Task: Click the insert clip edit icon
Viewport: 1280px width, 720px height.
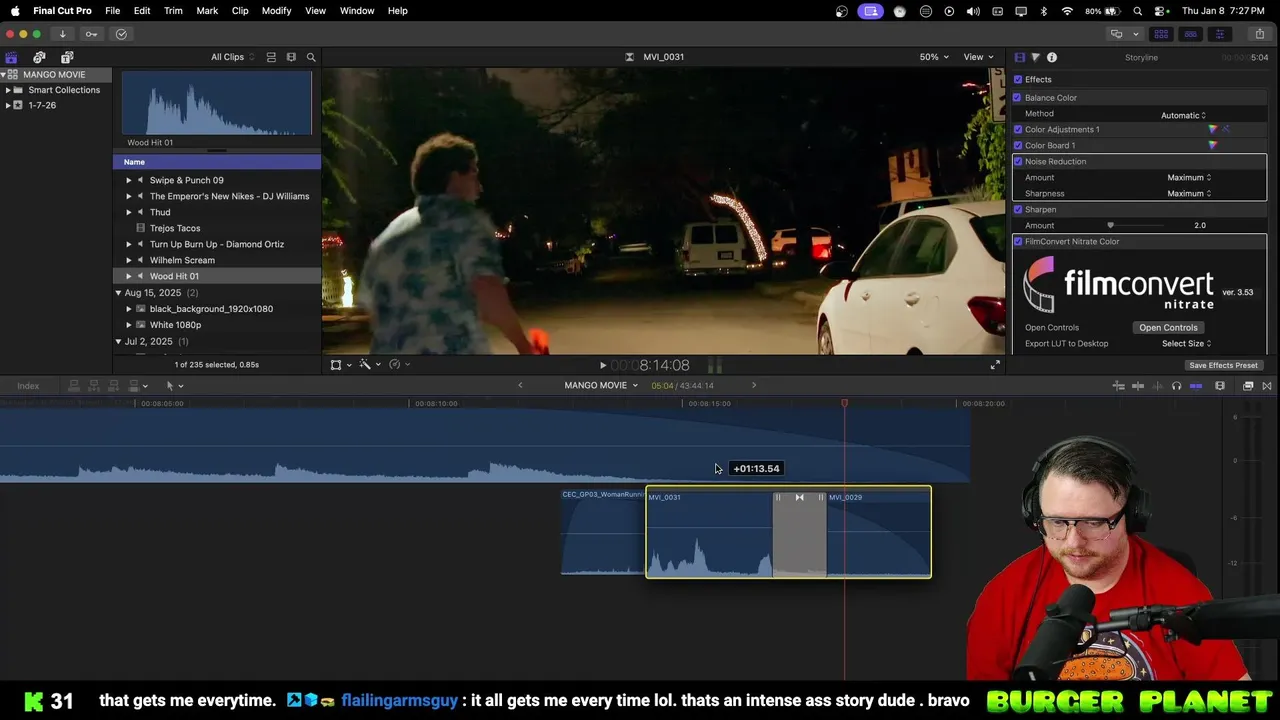Action: click(94, 386)
